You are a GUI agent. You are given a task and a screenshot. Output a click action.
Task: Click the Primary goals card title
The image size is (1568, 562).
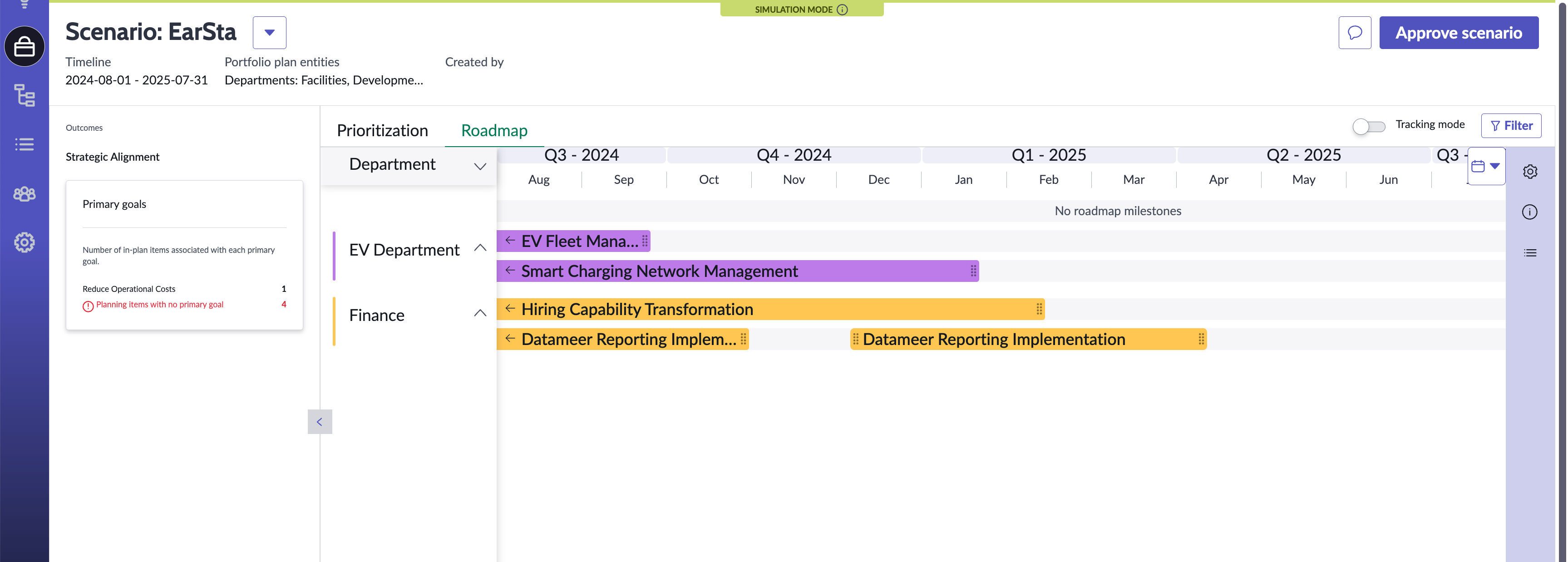[x=114, y=204]
